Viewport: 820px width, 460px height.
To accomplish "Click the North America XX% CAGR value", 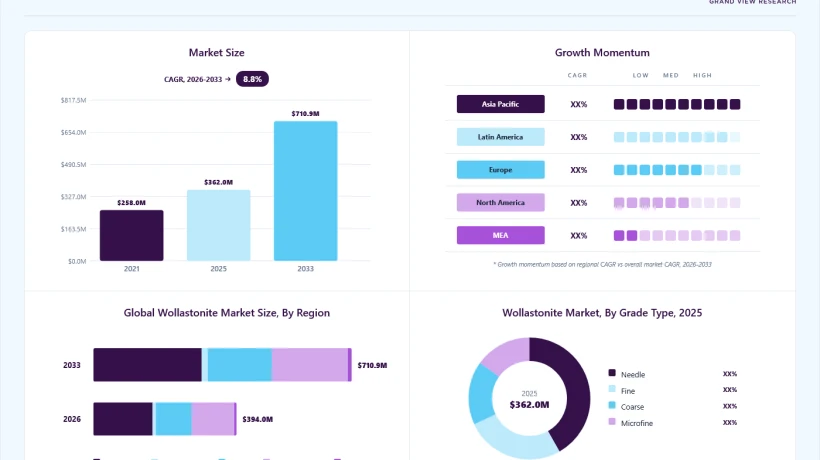I will tap(578, 203).
